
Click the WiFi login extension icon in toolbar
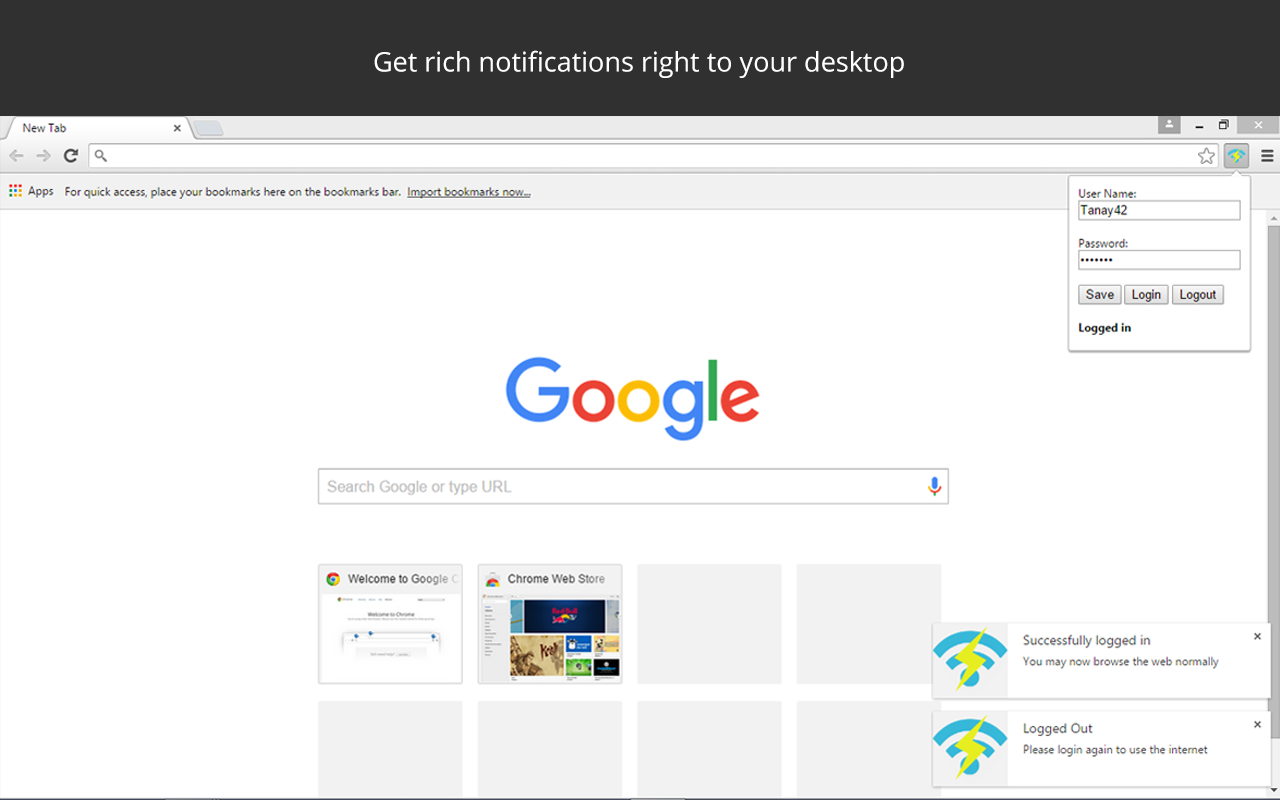point(1236,156)
